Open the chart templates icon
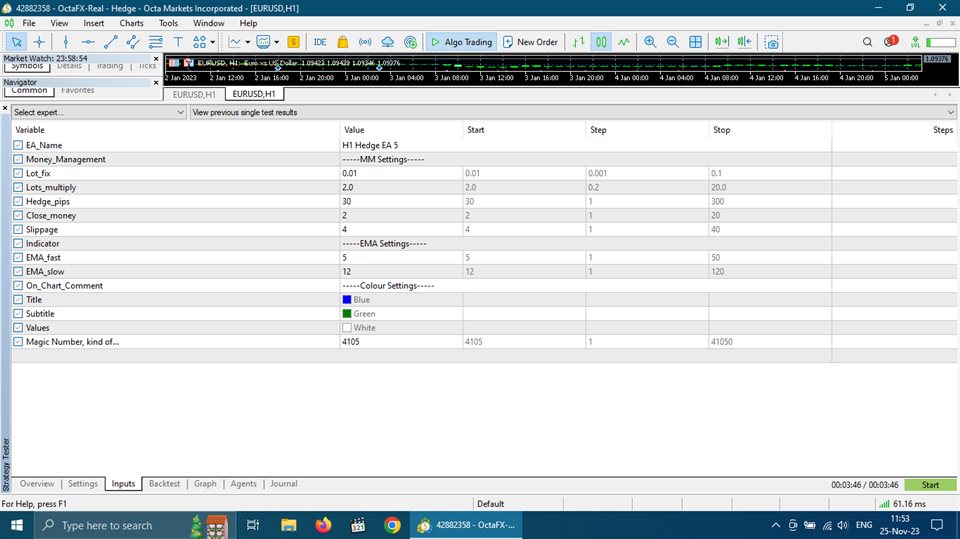 point(263,42)
